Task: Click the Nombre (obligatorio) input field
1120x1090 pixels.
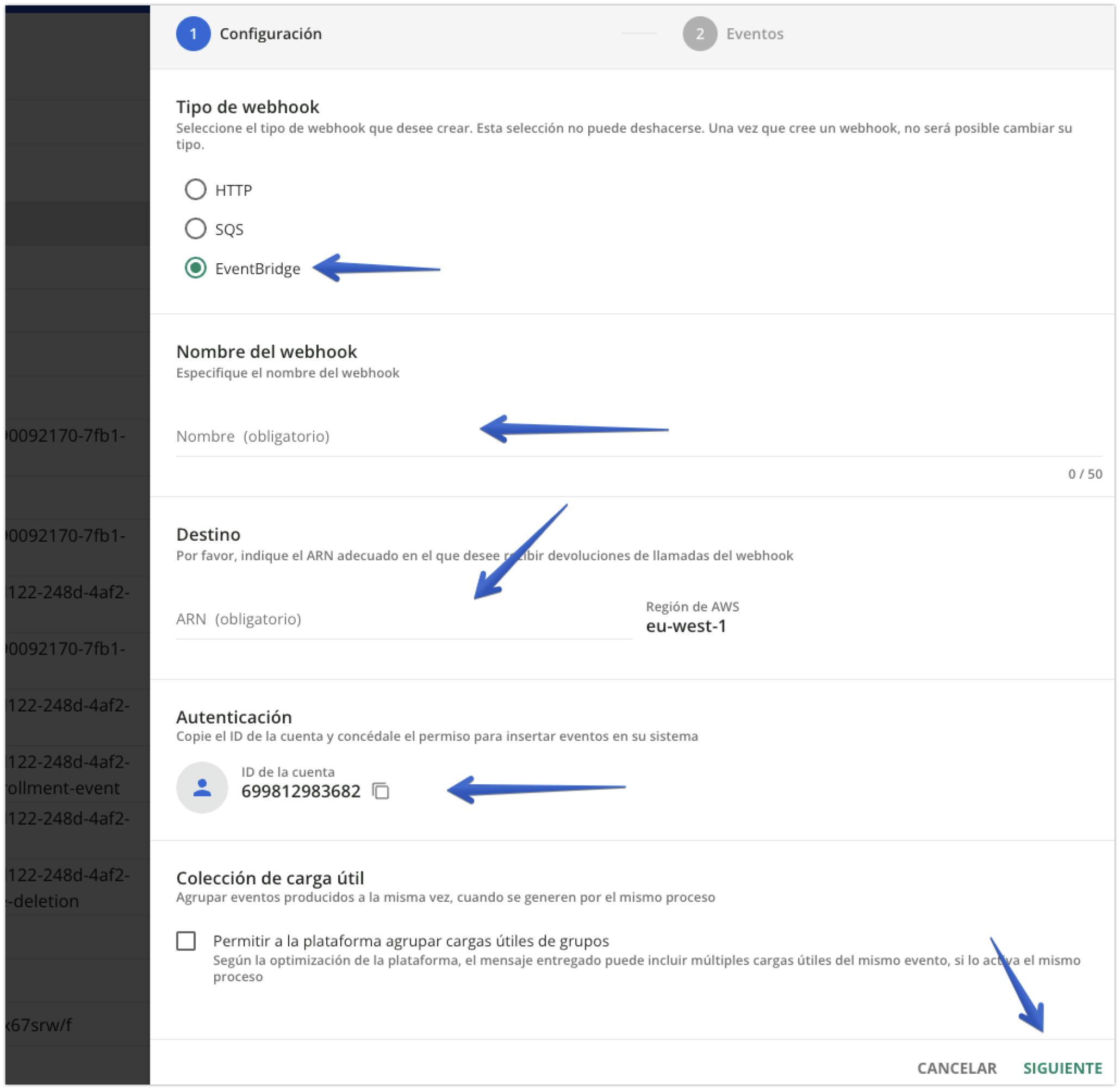Action: coord(639,437)
